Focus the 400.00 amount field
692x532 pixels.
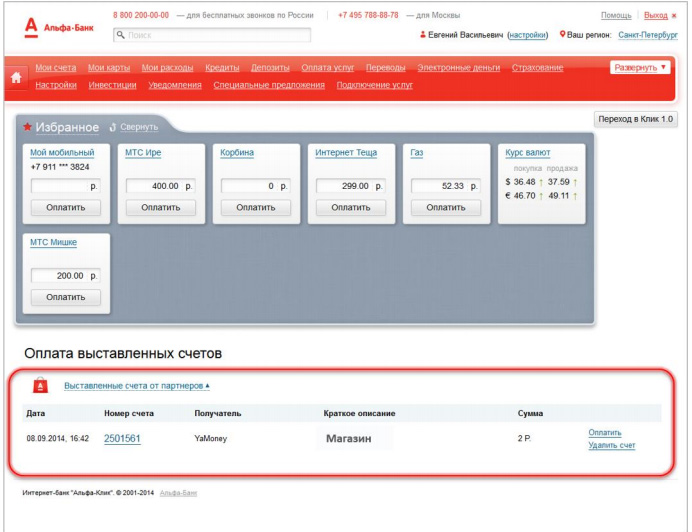161,186
